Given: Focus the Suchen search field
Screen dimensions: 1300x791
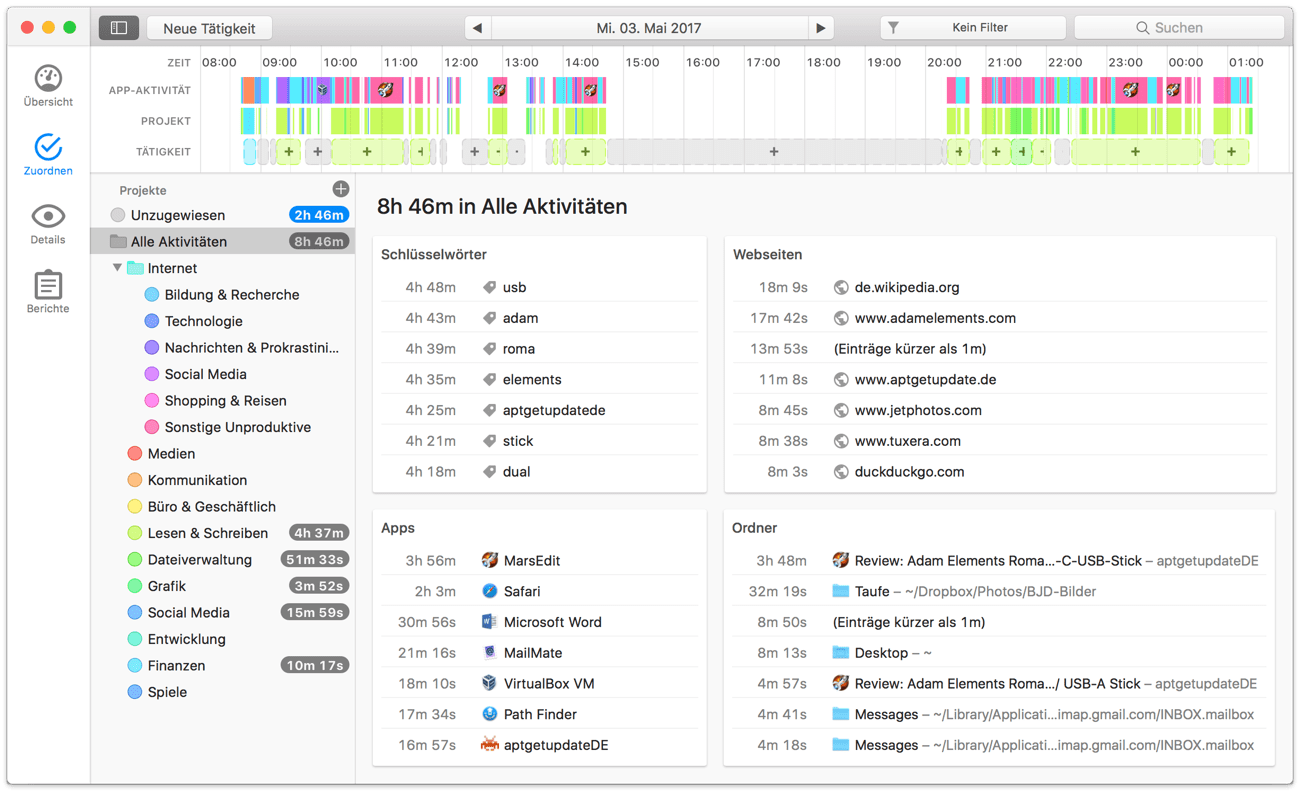Looking at the screenshot, I should [x=1179, y=28].
